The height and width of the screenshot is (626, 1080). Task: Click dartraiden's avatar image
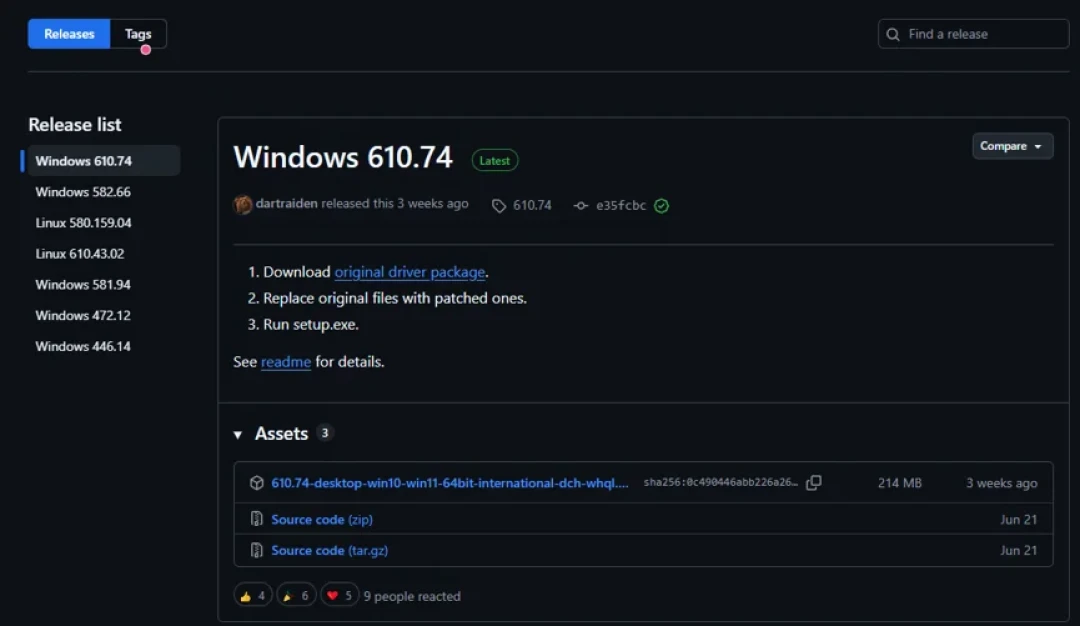(x=242, y=205)
